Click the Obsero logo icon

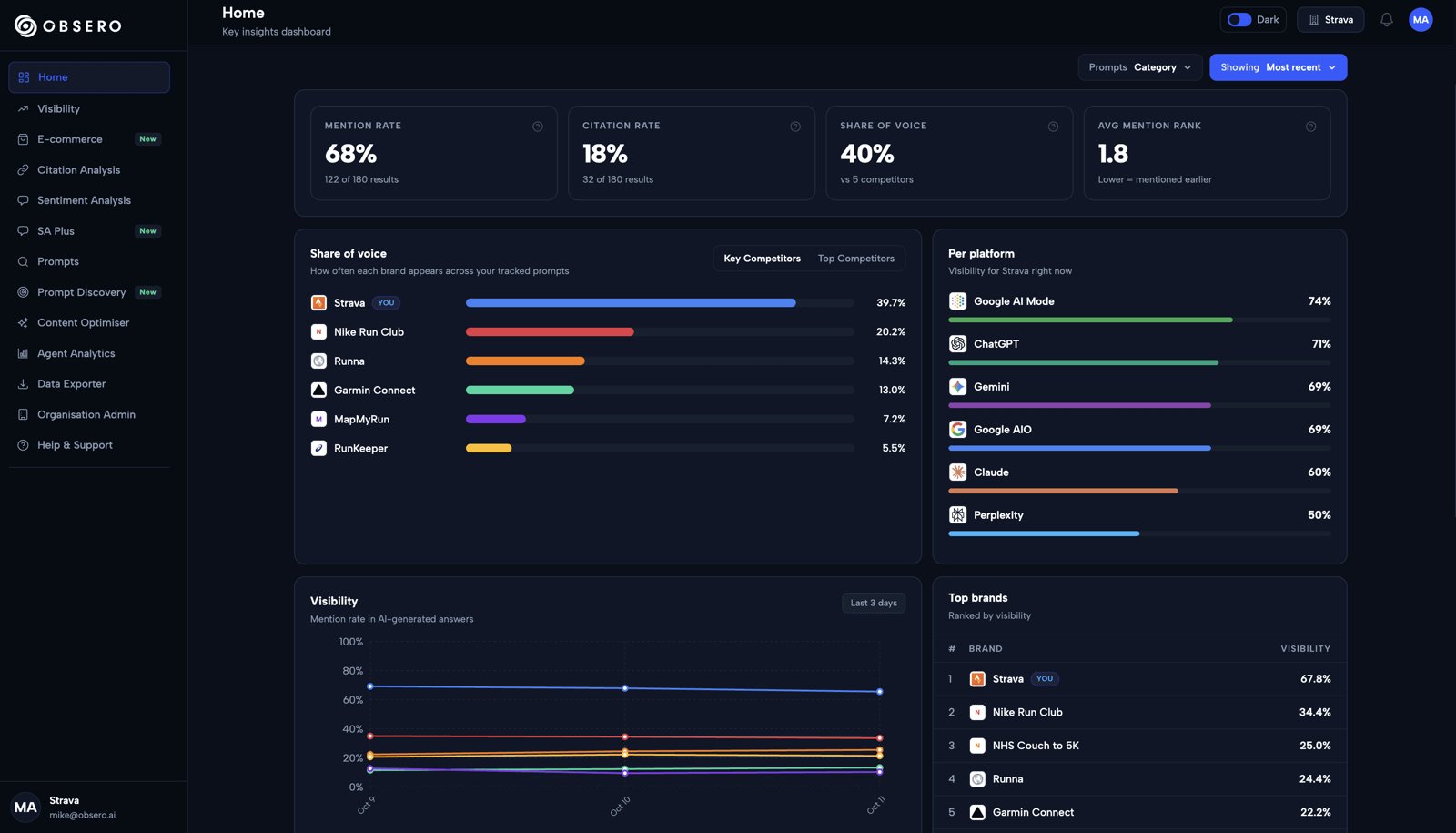(25, 25)
